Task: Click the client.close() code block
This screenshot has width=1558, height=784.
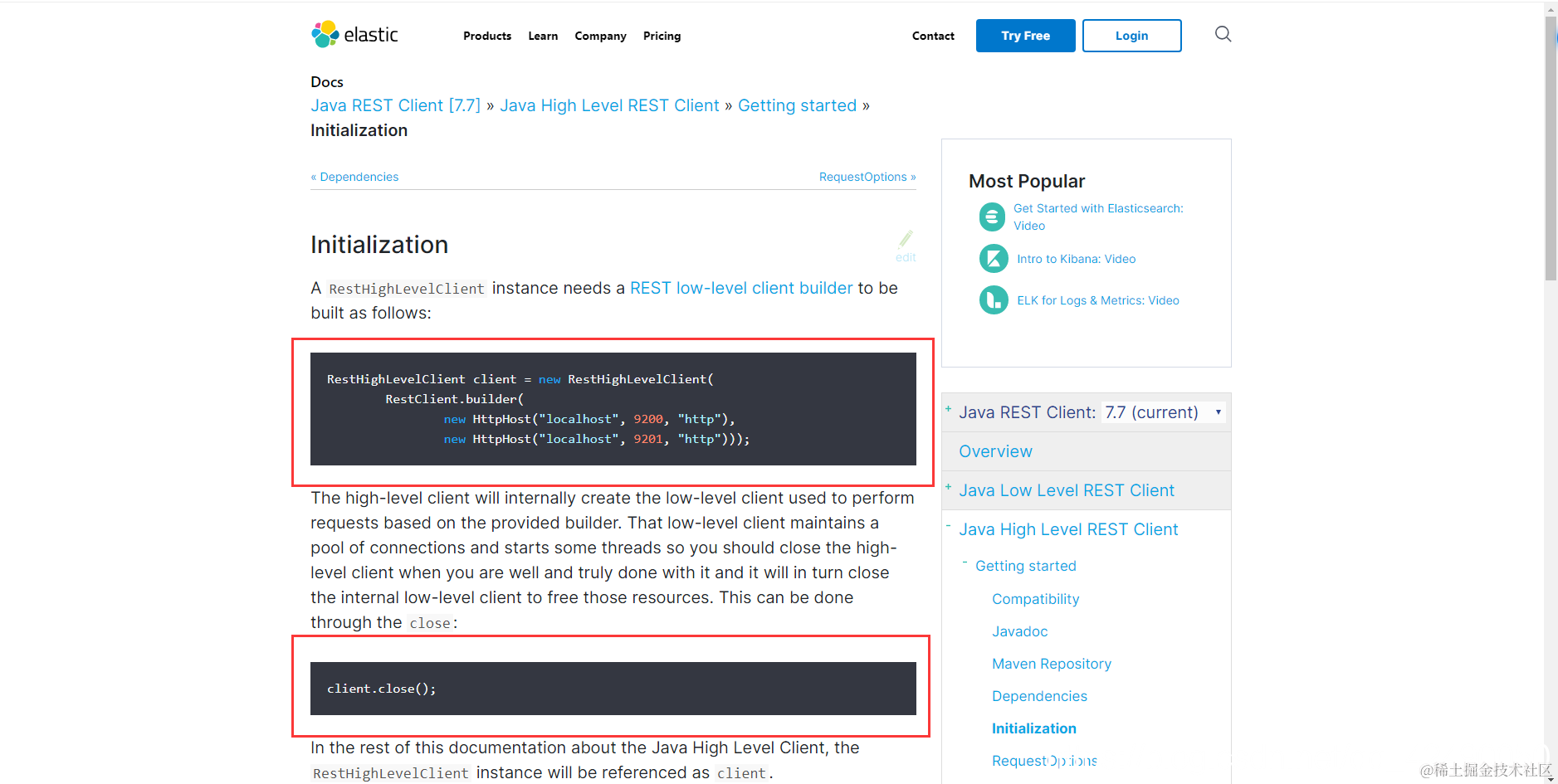Action: click(x=613, y=689)
